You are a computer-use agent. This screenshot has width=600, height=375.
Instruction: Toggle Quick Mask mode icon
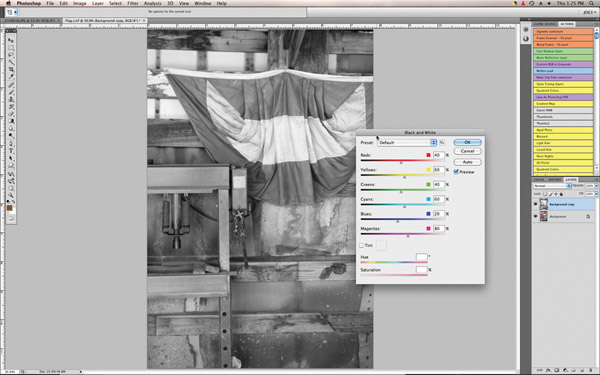click(x=11, y=218)
